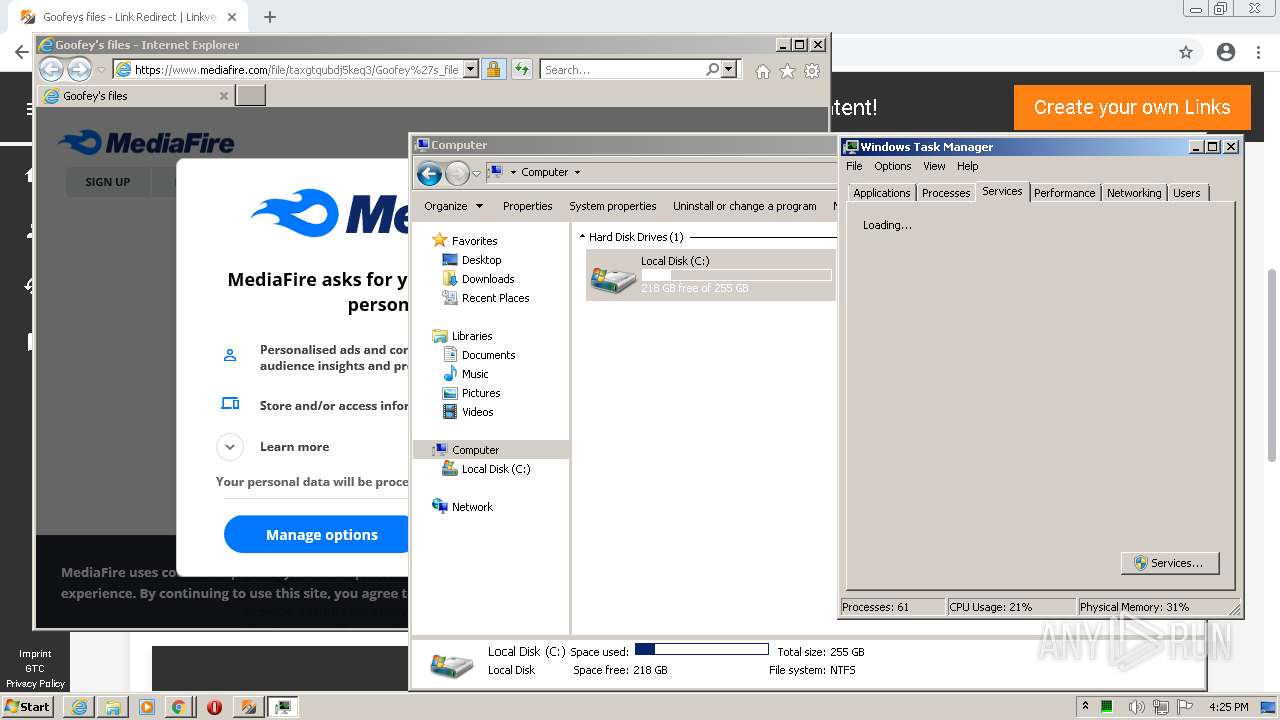Switch to Users tab
Screen dimensions: 1280x720
pyautogui.click(x=1187, y=193)
